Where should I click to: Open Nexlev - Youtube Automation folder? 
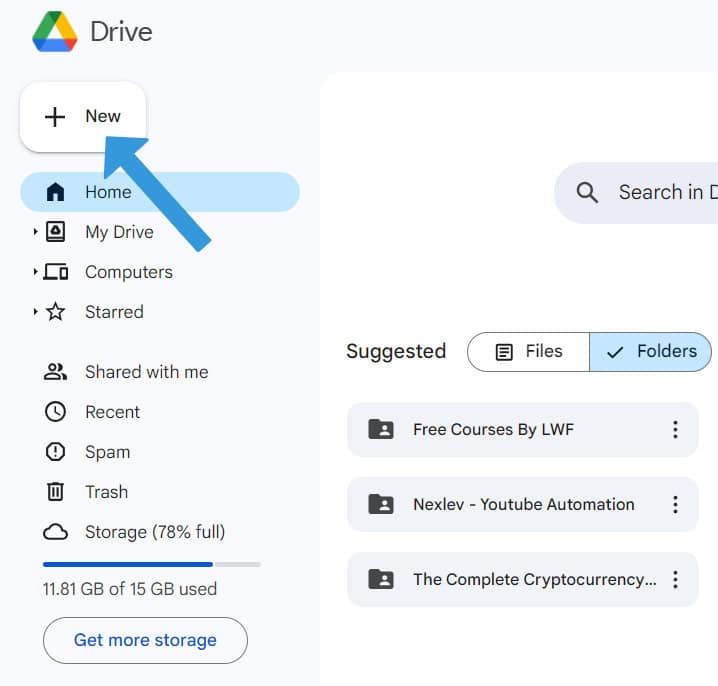pyautogui.click(x=523, y=505)
